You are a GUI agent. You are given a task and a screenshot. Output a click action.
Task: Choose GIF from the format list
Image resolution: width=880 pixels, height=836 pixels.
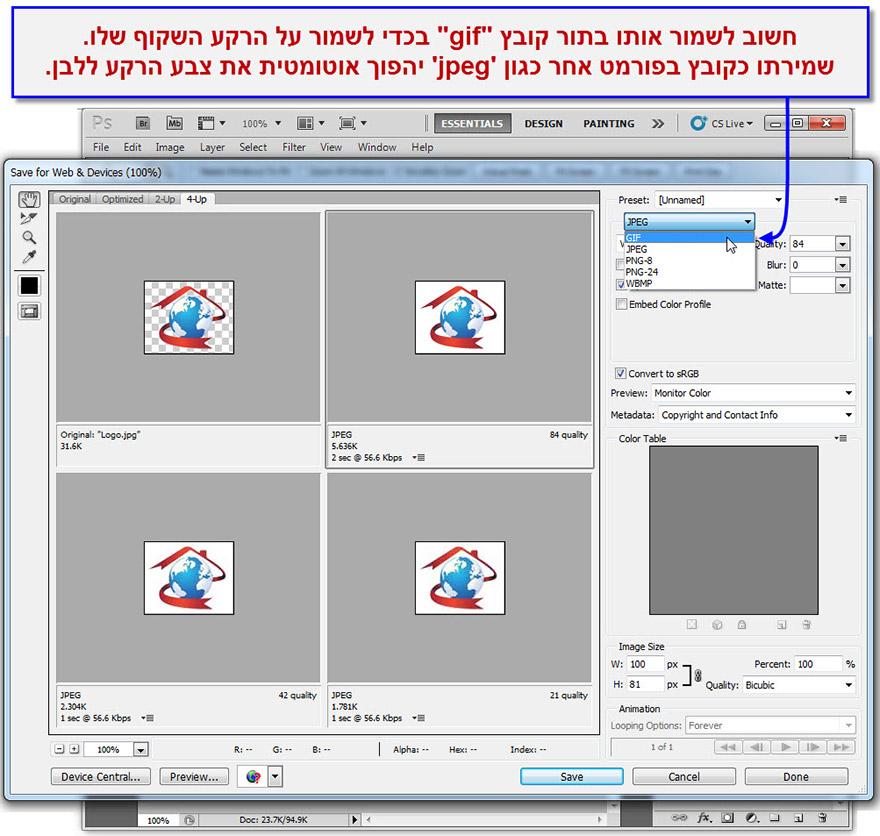689,237
